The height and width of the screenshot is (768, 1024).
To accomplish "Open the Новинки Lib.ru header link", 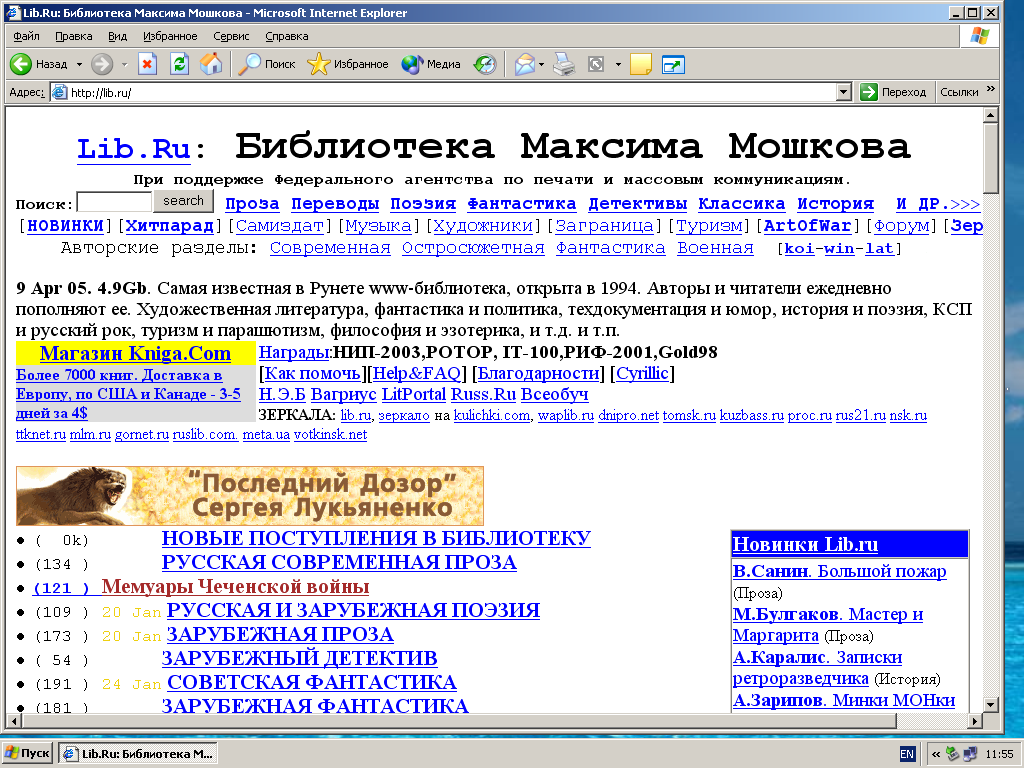I will pyautogui.click(x=805, y=544).
